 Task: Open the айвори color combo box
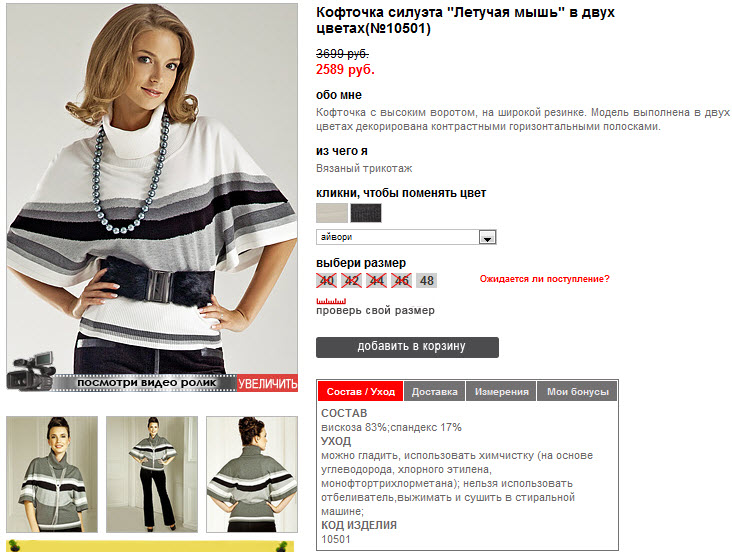[406, 237]
